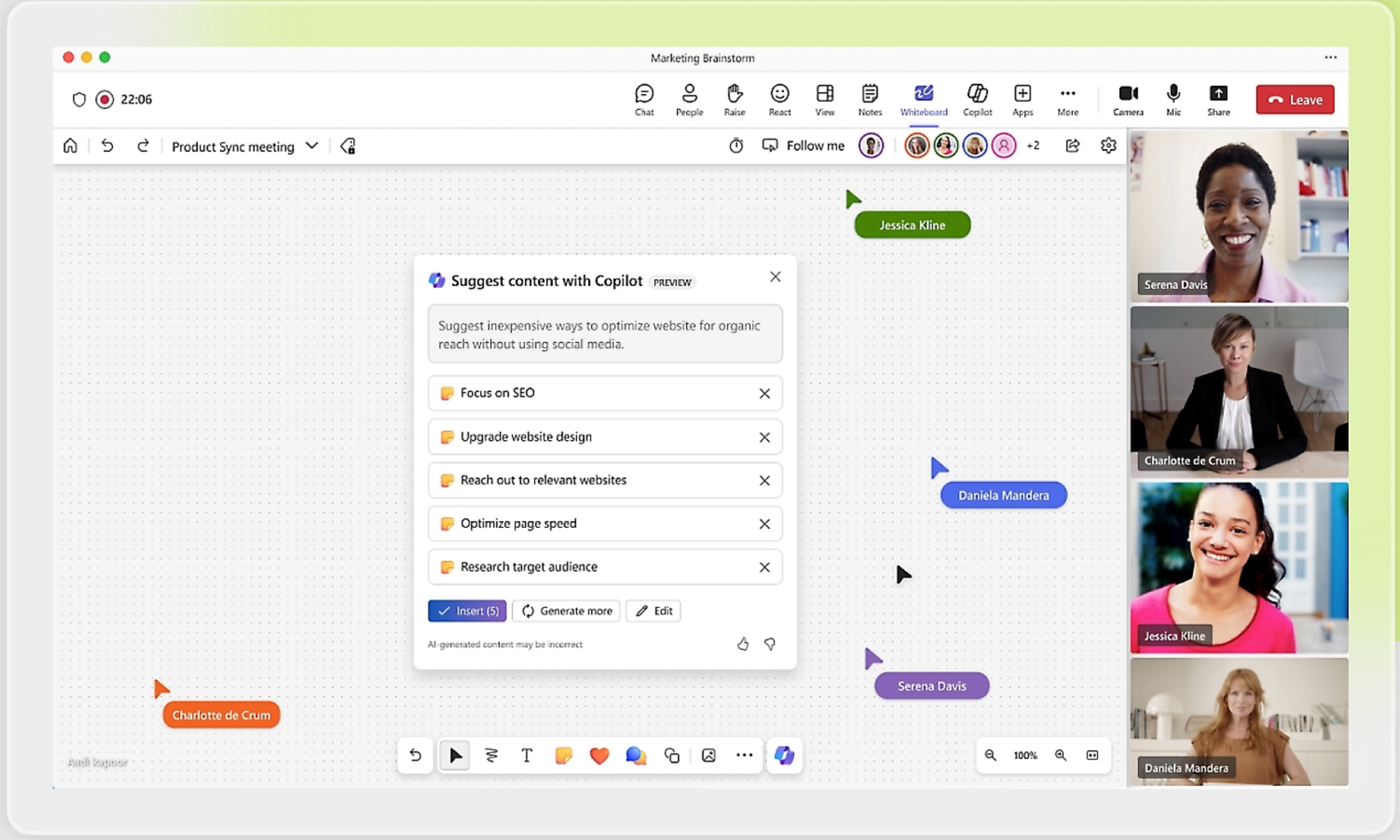1400x840 pixels.
Task: Open the whiteboard timer
Action: coord(735,146)
